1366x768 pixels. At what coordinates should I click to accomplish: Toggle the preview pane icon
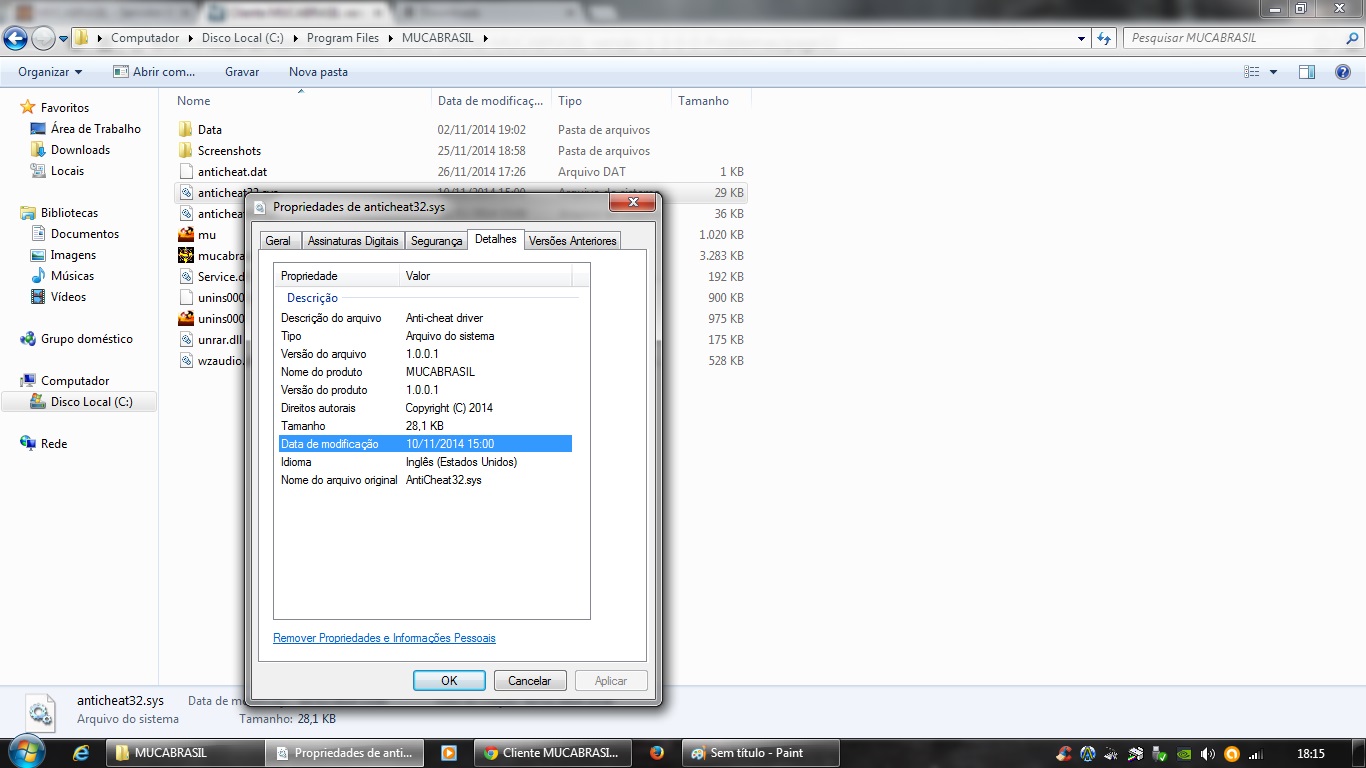(x=1306, y=72)
